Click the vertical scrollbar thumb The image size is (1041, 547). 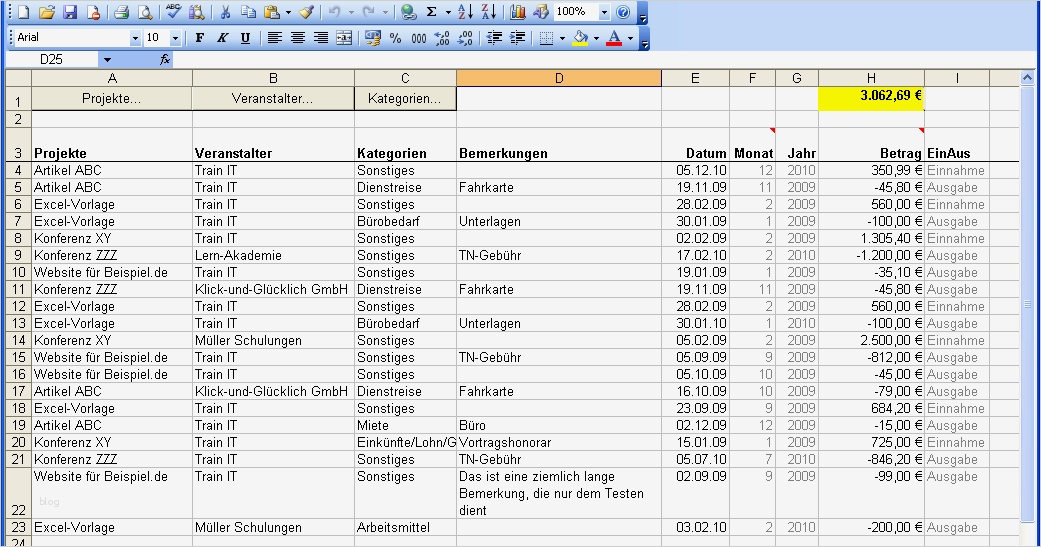1028,304
